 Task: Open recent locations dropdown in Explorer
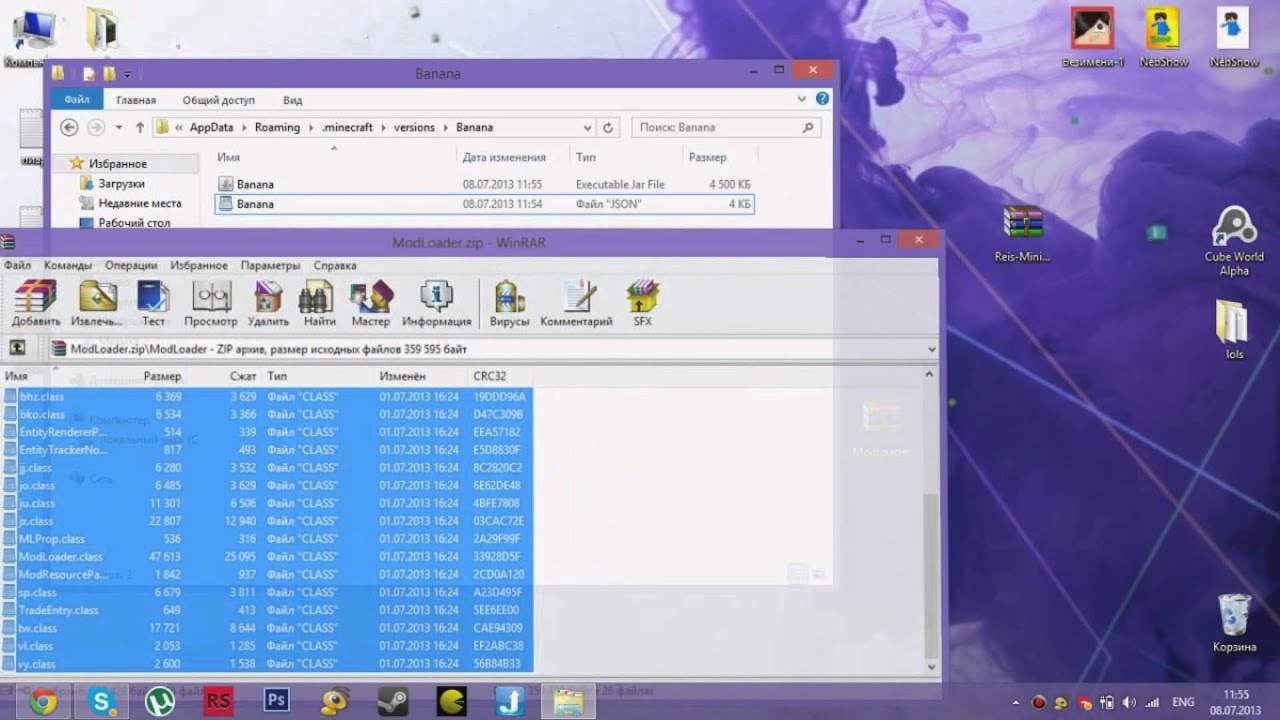[x=119, y=128]
